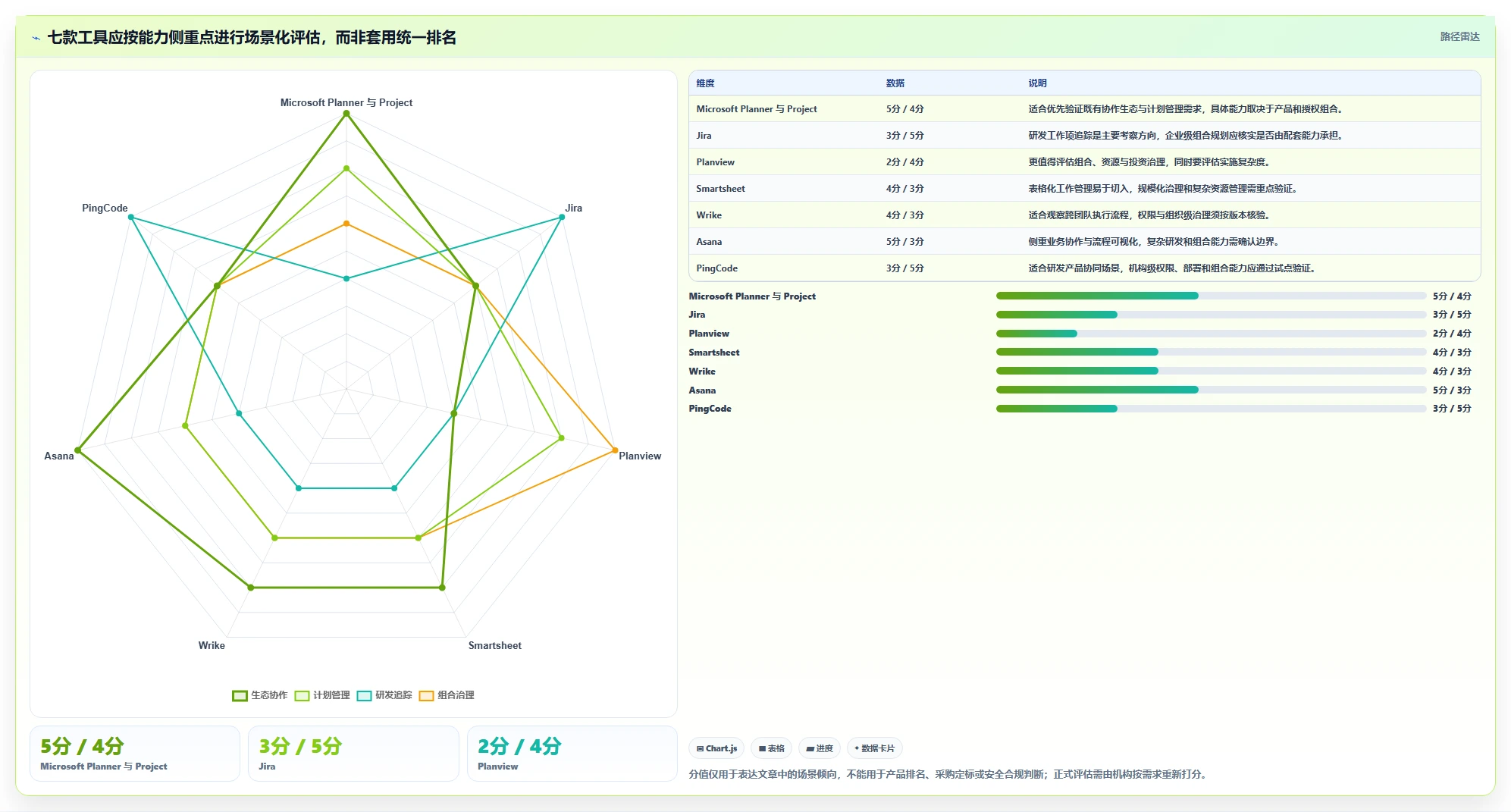Click the description starting 侧重业务协作与流程可视化
The width and height of the screenshot is (1511, 812).
point(1155,242)
